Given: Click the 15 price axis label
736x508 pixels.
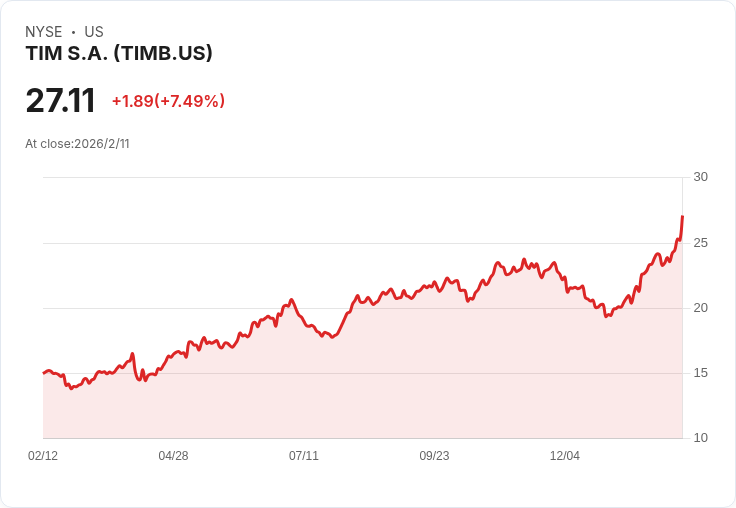Looking at the screenshot, I should tap(700, 373).
